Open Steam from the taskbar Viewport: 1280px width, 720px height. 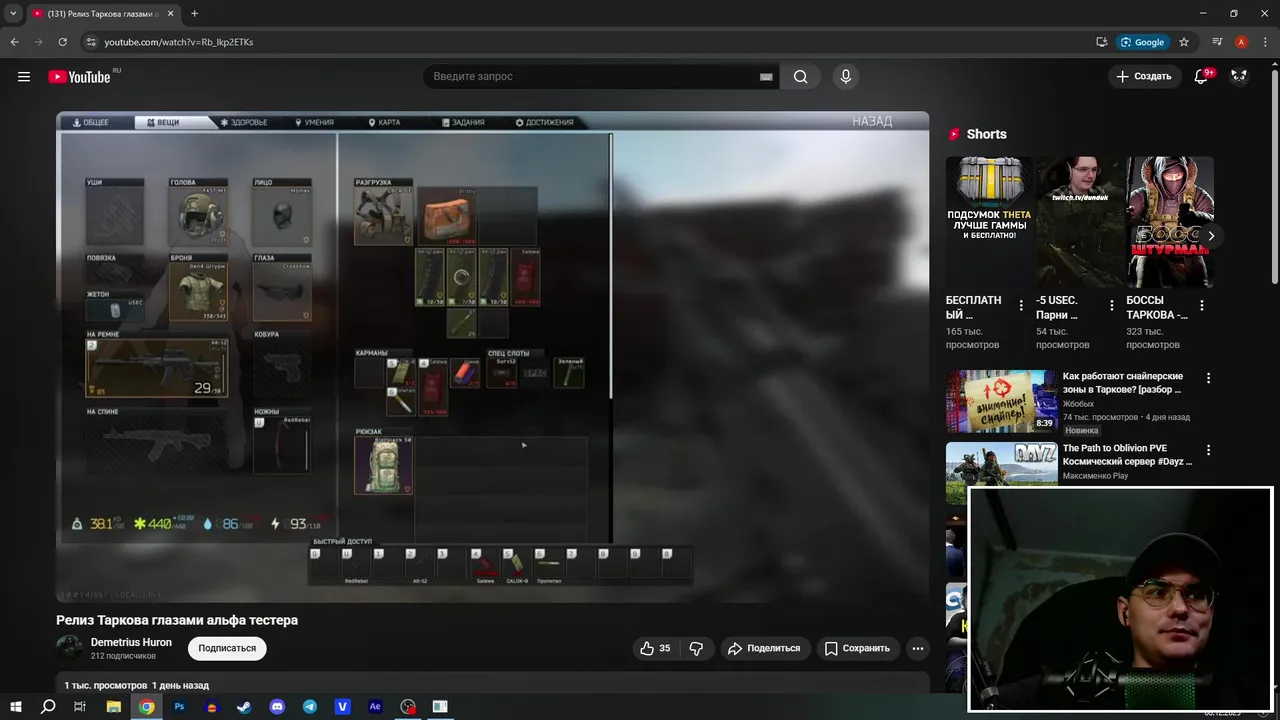pos(244,706)
